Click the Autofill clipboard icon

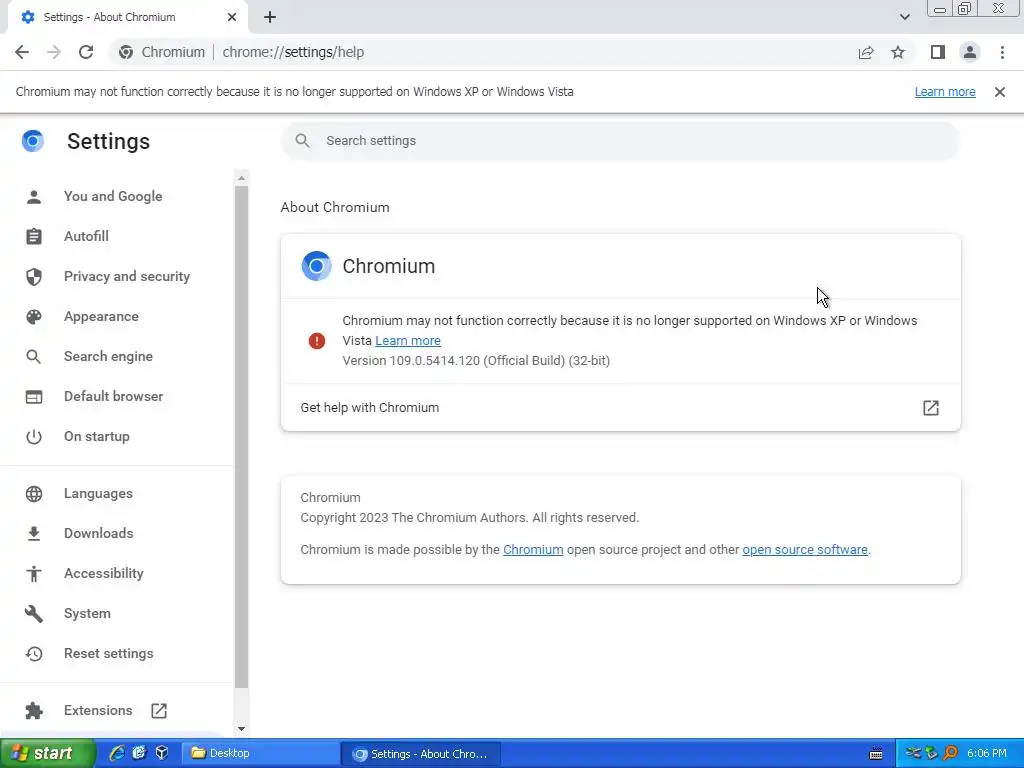tap(34, 236)
